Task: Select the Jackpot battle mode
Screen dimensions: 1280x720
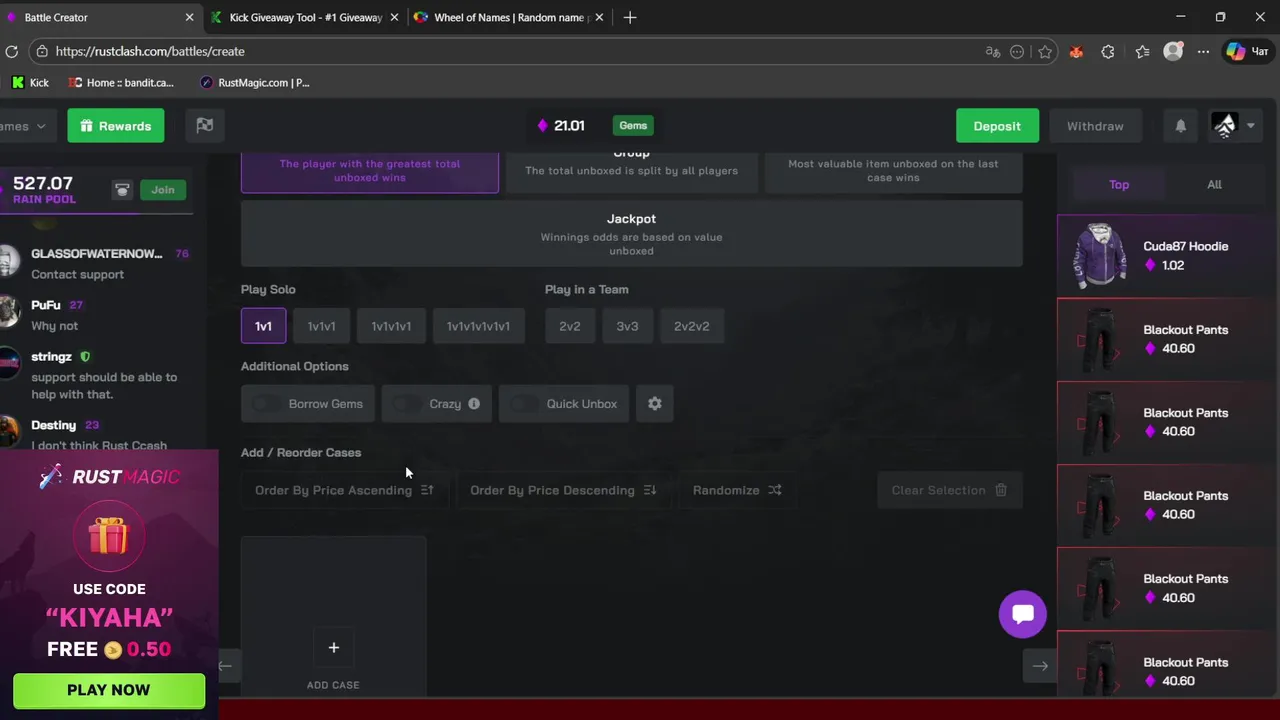Action: pyautogui.click(x=631, y=234)
